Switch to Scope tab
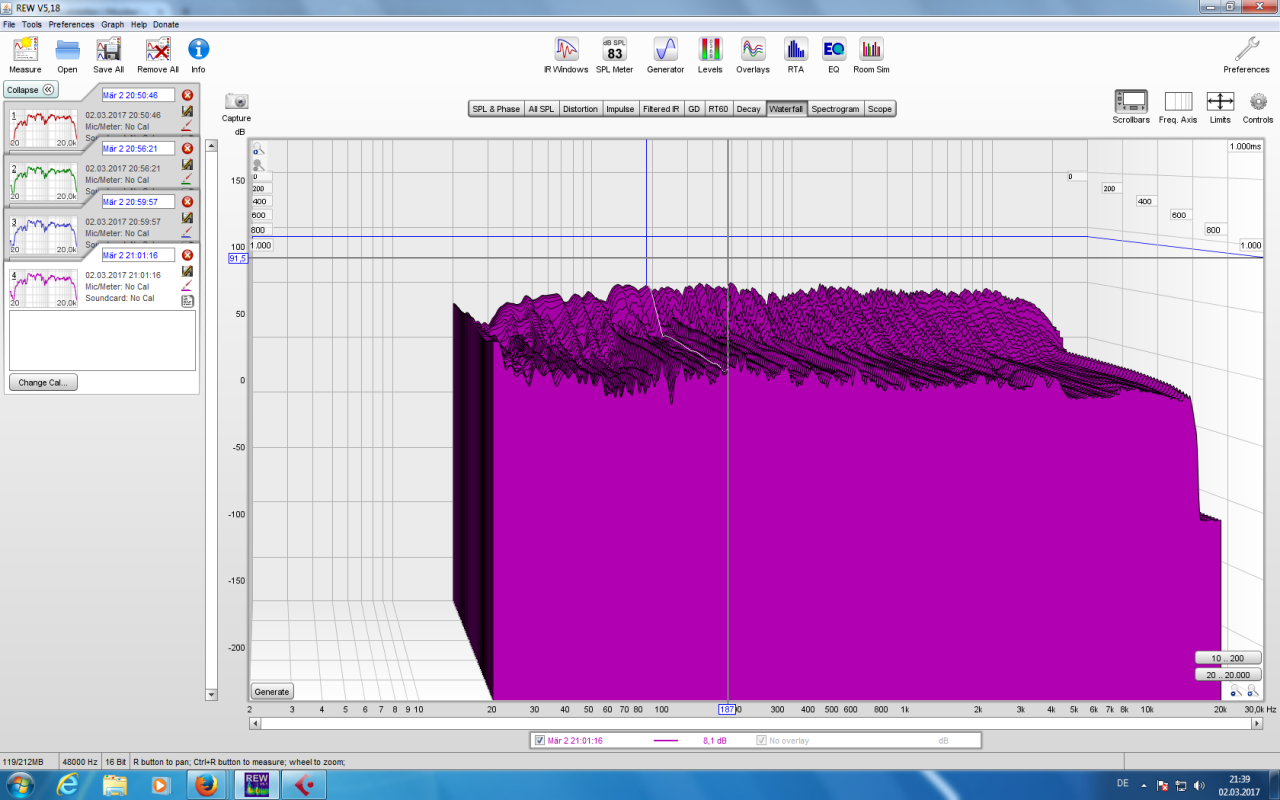 tap(880, 109)
